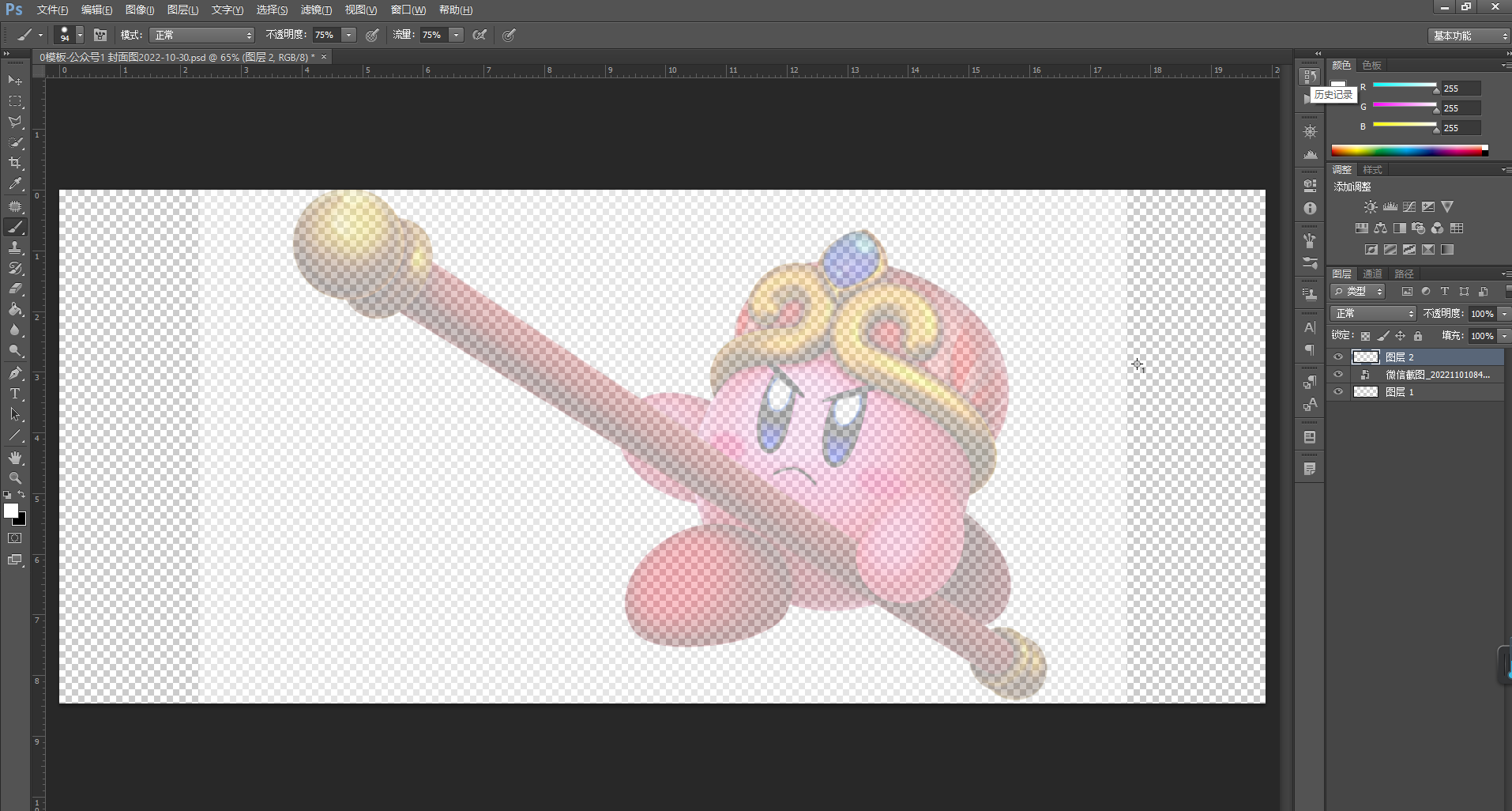Enable airbrush-style build-up
1512x811 pixels.
point(480,35)
